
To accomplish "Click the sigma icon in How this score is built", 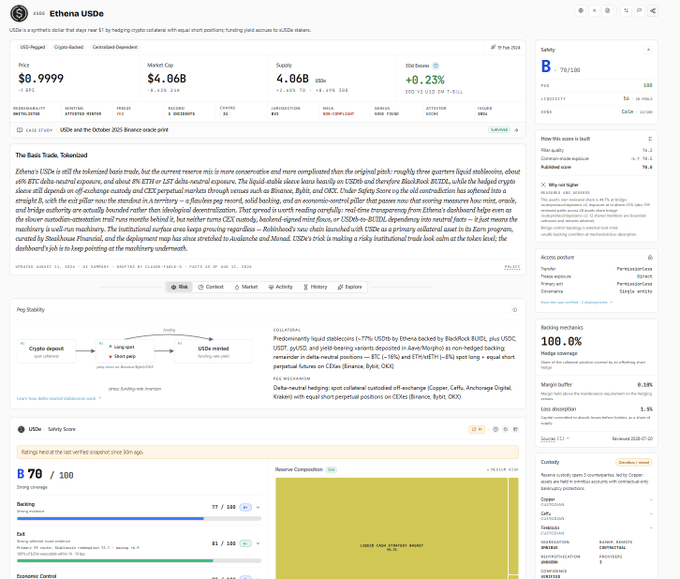I will (650, 139).
